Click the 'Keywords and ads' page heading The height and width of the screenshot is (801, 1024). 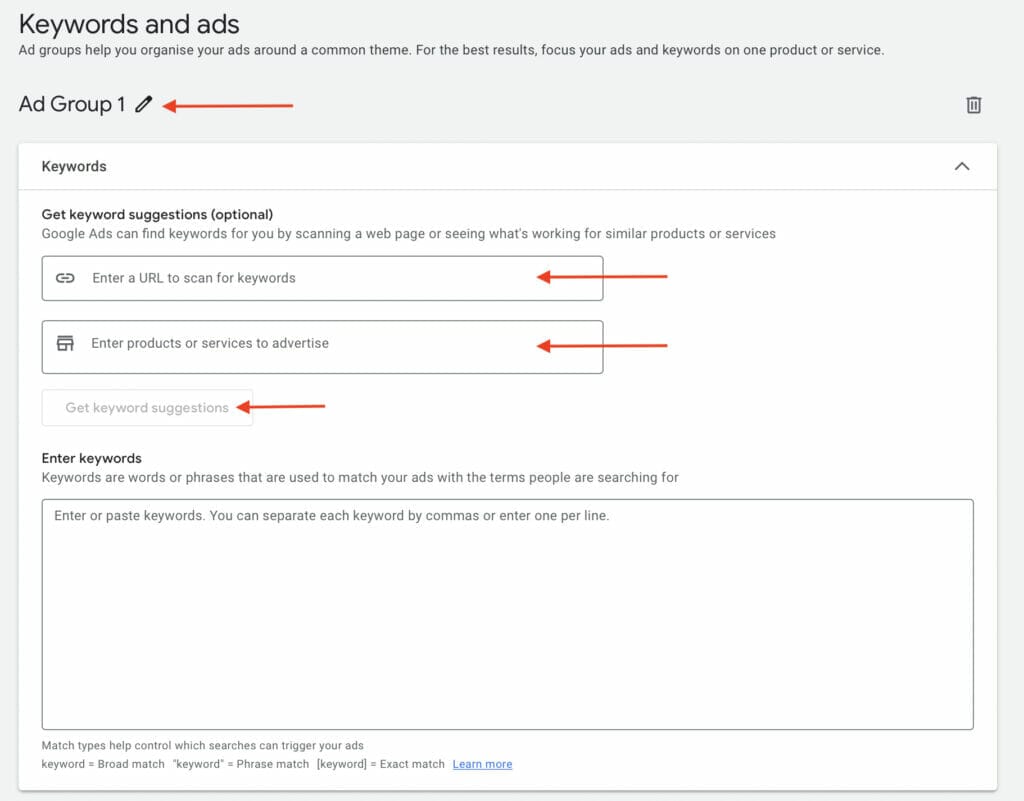tap(129, 23)
